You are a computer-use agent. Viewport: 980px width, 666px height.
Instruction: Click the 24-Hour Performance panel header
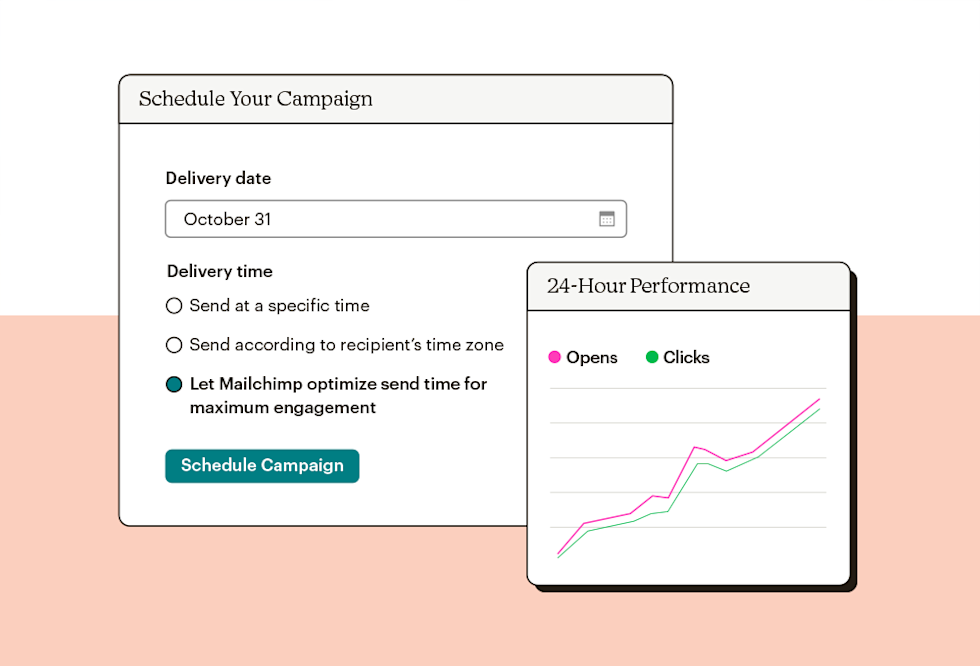click(688, 286)
